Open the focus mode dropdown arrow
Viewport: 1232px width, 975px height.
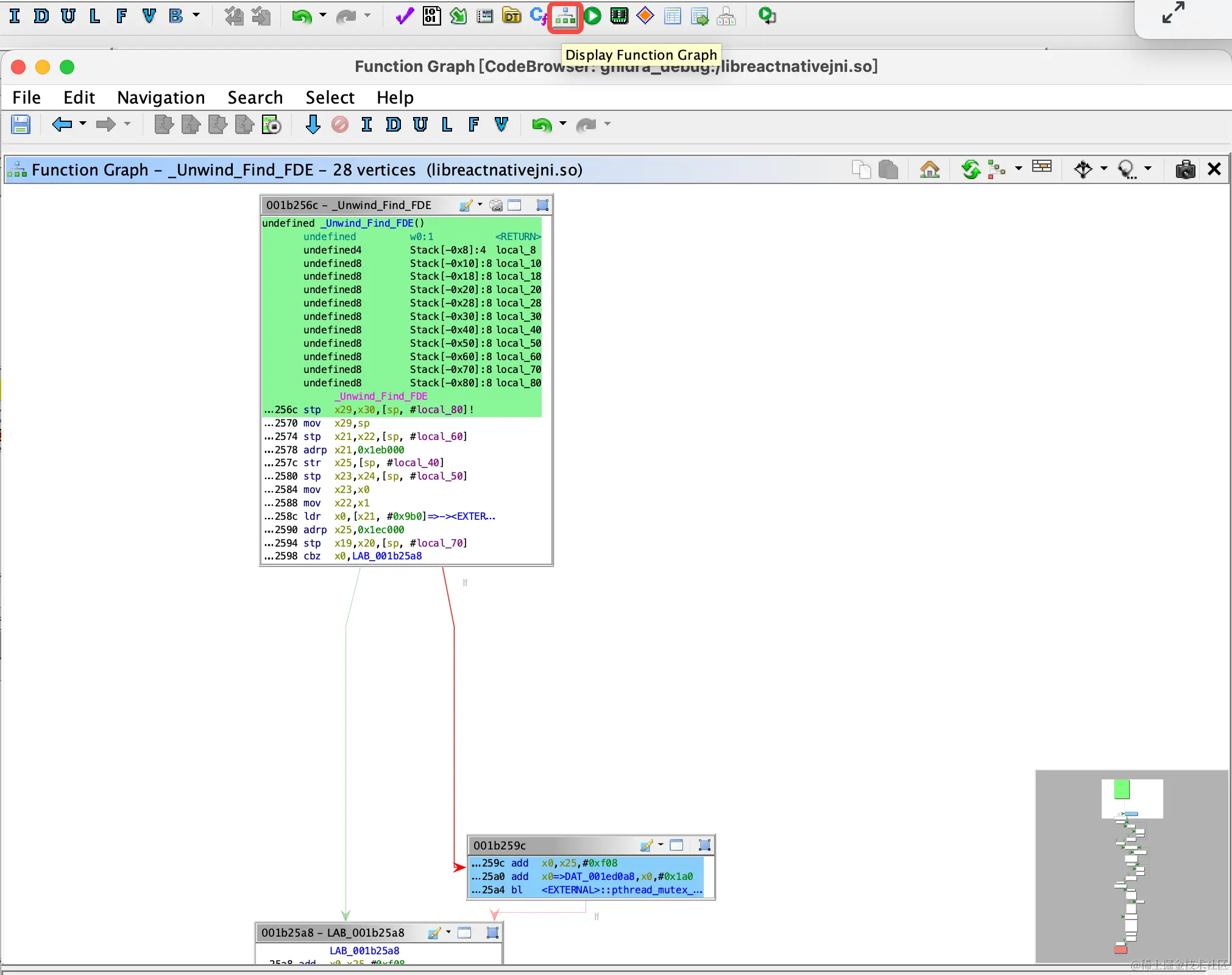[x=1148, y=169]
